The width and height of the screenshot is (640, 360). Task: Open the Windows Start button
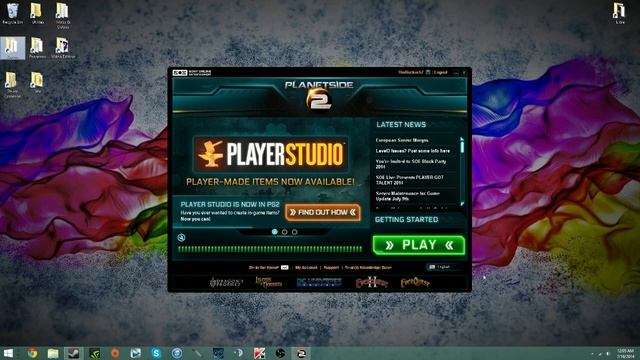coord(8,353)
